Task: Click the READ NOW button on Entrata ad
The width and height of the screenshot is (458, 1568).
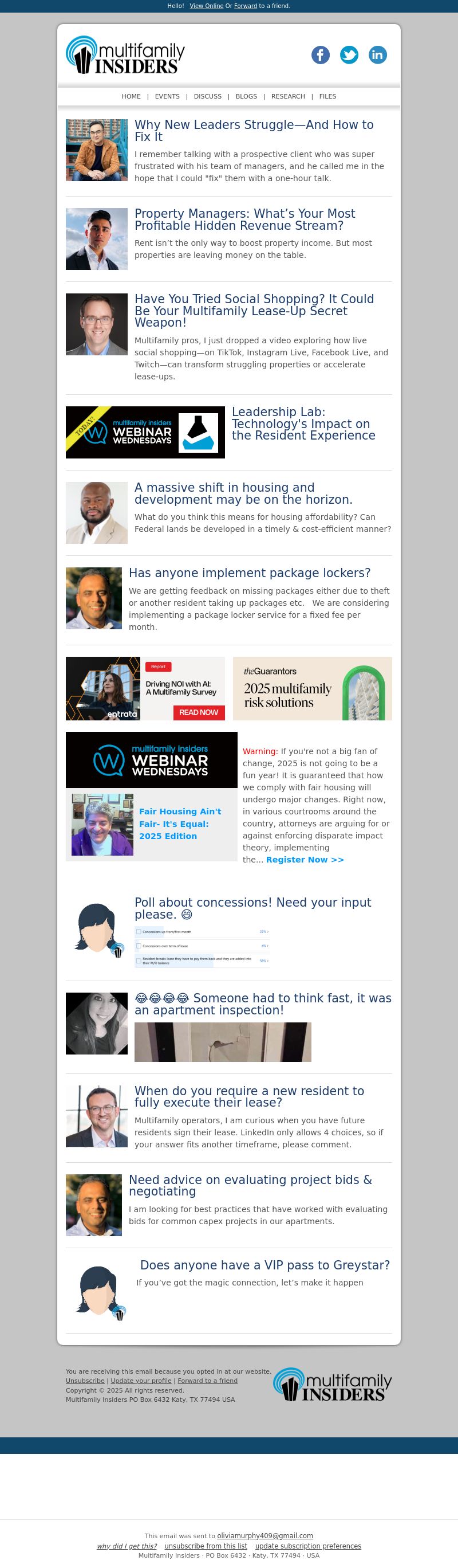Action: pos(198,712)
